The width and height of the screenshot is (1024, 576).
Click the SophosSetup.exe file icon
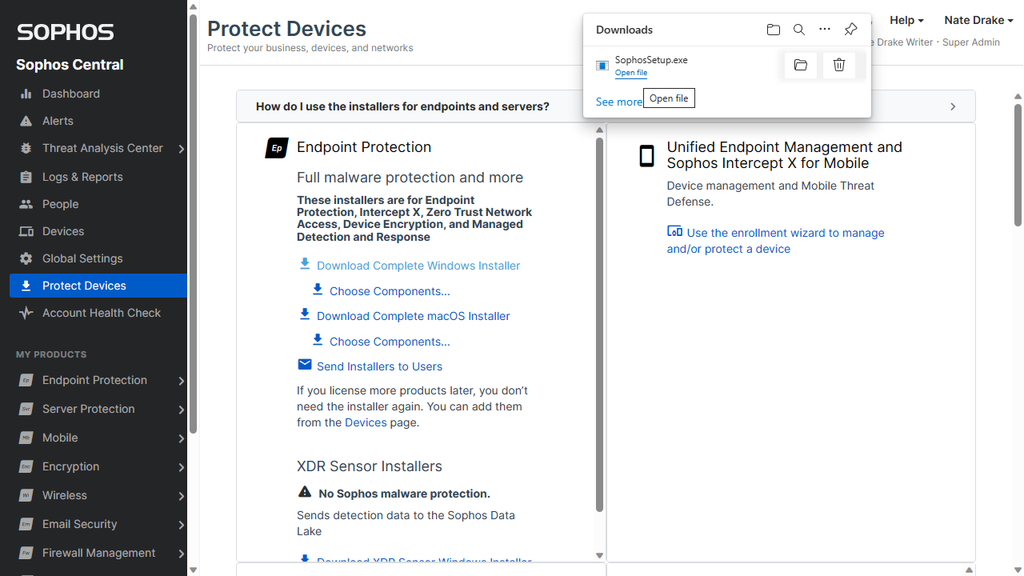(x=602, y=65)
